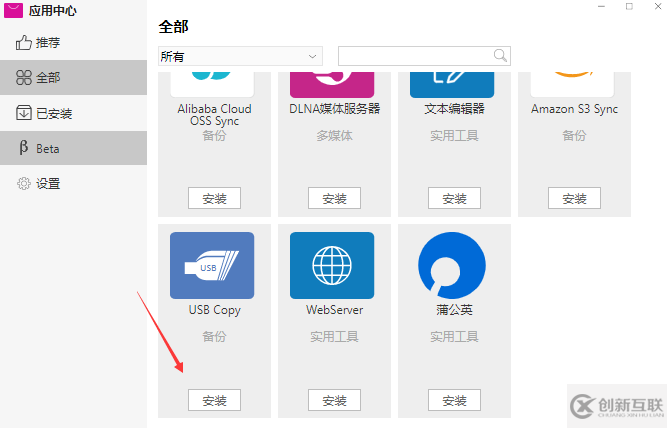Click 实用工具 label under 蒲公英

point(454,337)
